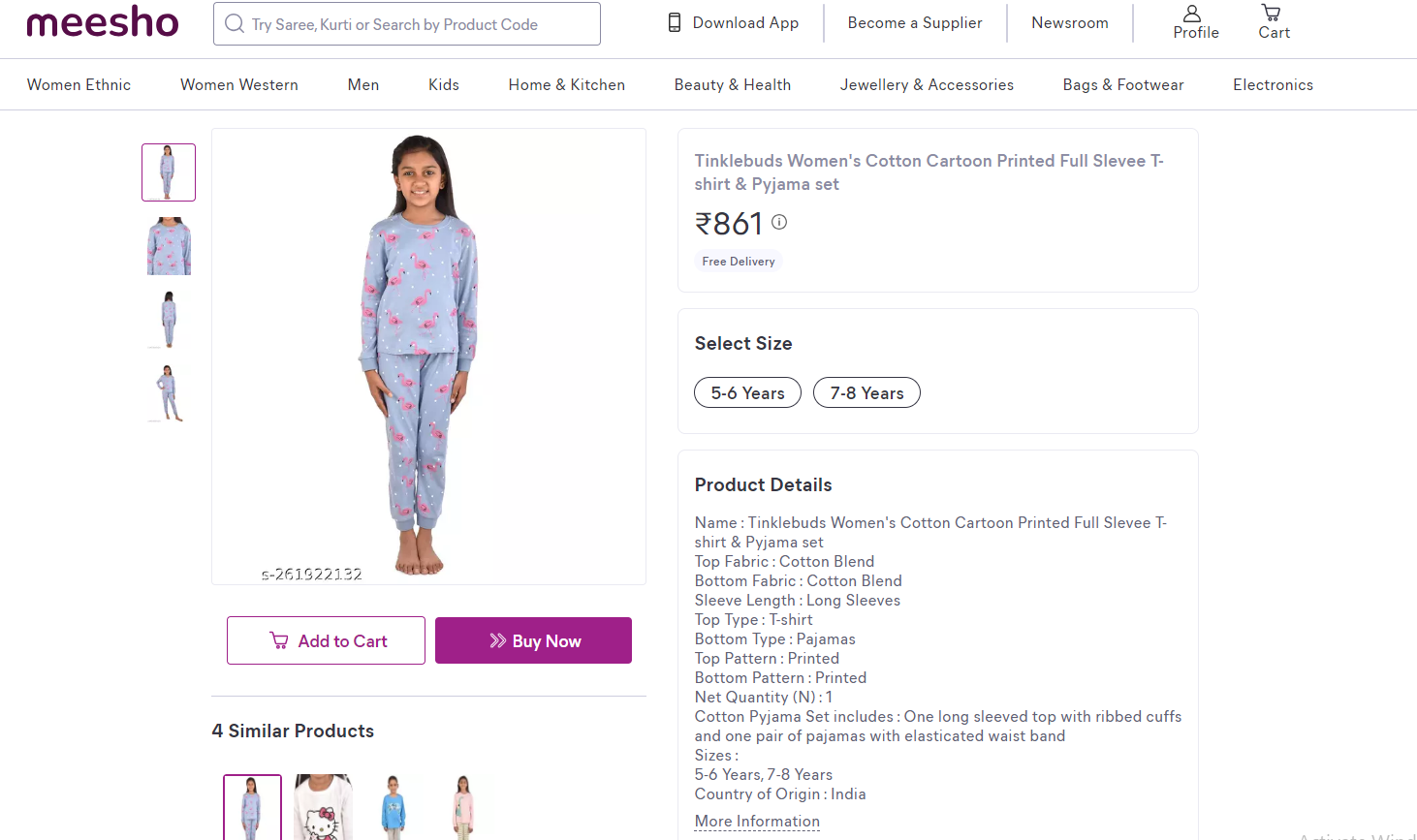Open the Electronics category
This screenshot has height=840, width=1417.
point(1273,85)
